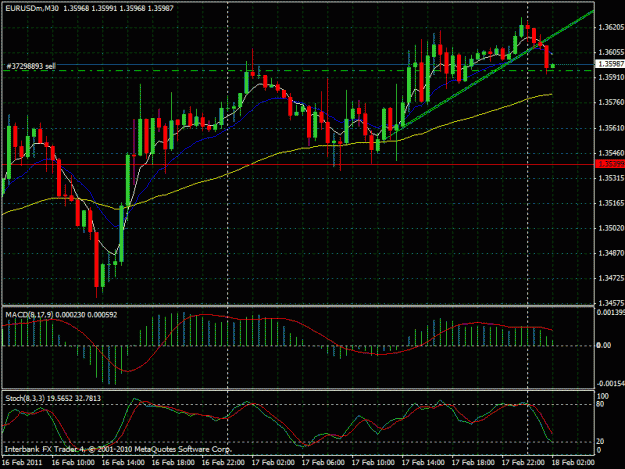The image size is (625, 469).
Task: Click the 16 Feb 10:00 time label
Action: point(73,462)
